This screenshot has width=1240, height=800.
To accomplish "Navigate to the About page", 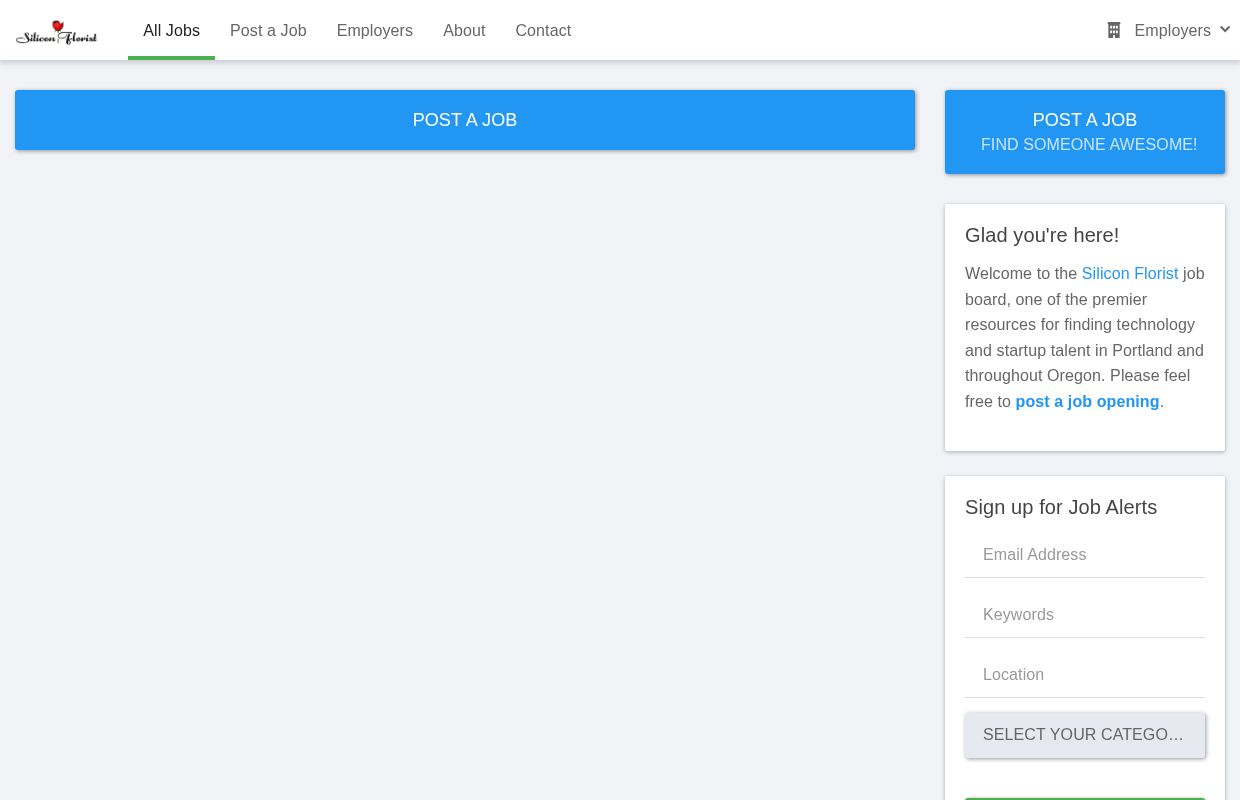I will pos(464,30).
